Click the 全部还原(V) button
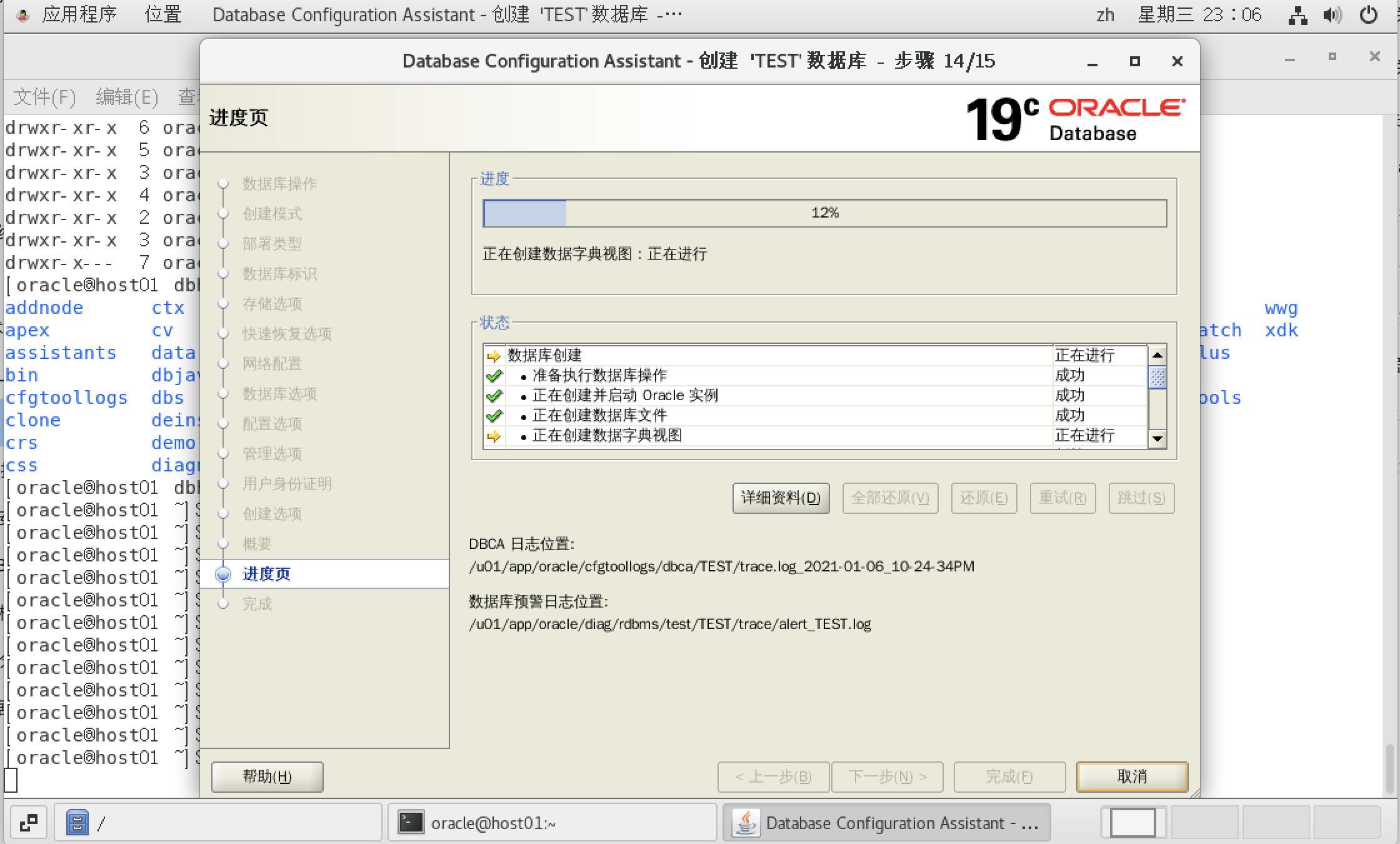1400x844 pixels. pyautogui.click(x=890, y=498)
